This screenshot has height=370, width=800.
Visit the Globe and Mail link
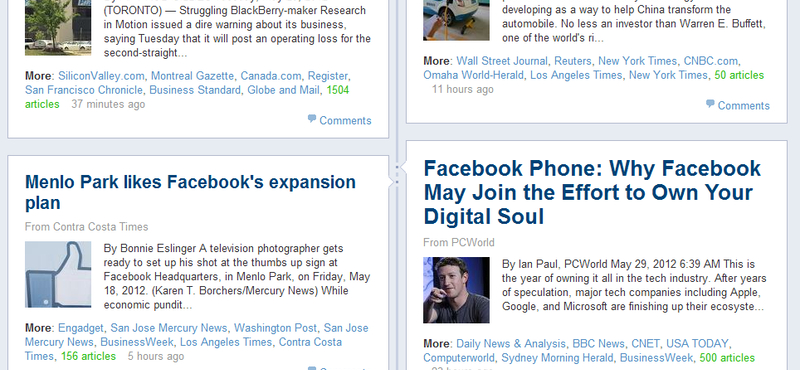[284, 90]
